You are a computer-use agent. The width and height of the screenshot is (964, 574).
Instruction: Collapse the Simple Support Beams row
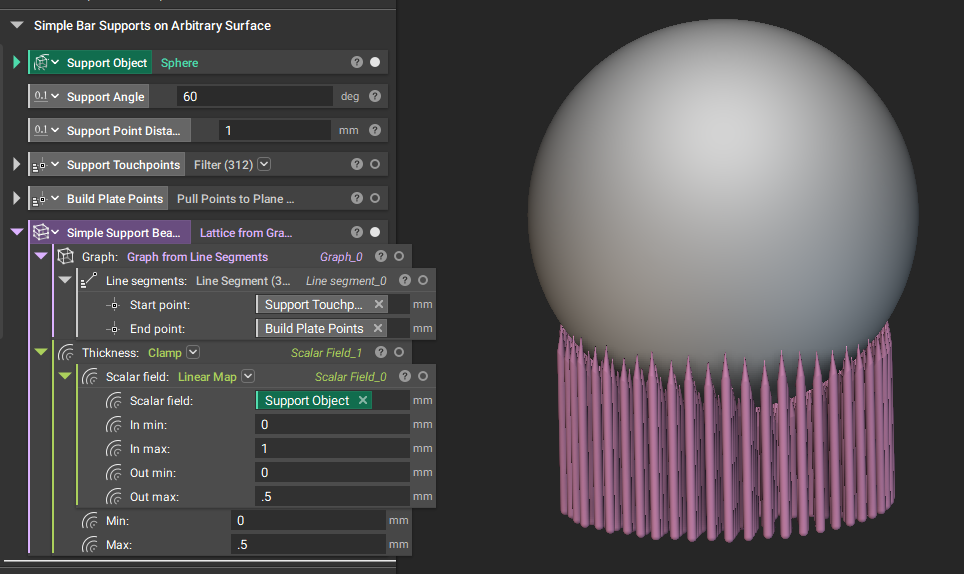pyautogui.click(x=17, y=232)
